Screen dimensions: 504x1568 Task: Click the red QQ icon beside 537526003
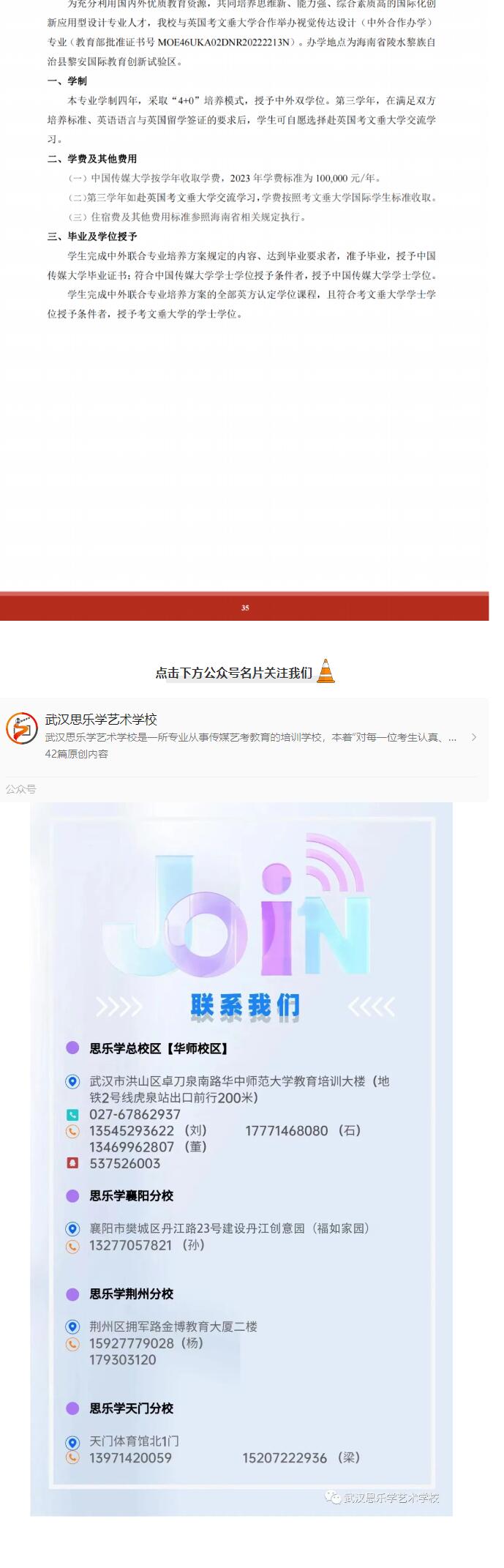(72, 1163)
